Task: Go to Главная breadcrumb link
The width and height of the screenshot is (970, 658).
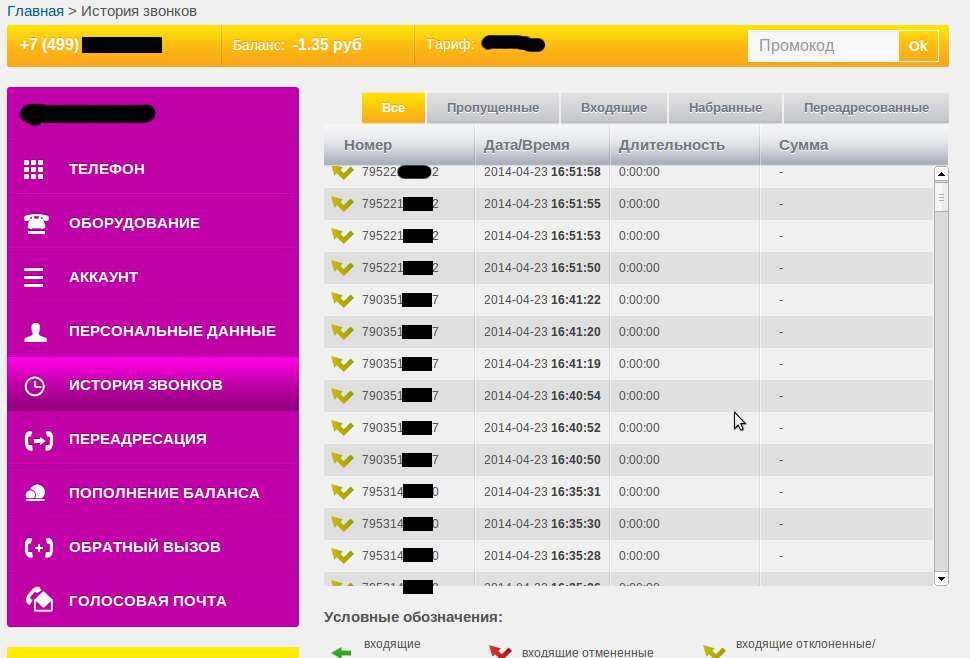Action: pyautogui.click(x=36, y=11)
